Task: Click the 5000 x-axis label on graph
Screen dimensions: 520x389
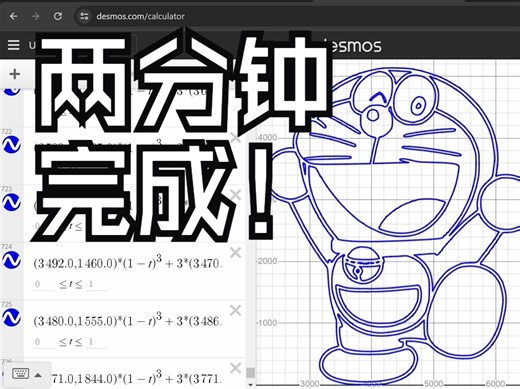Action: point(434,384)
